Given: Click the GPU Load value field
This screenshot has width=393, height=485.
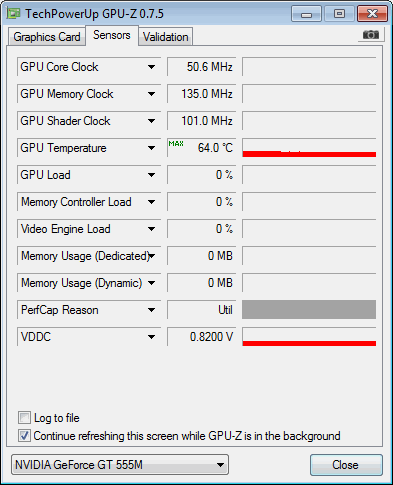Looking at the screenshot, I should point(202,175).
